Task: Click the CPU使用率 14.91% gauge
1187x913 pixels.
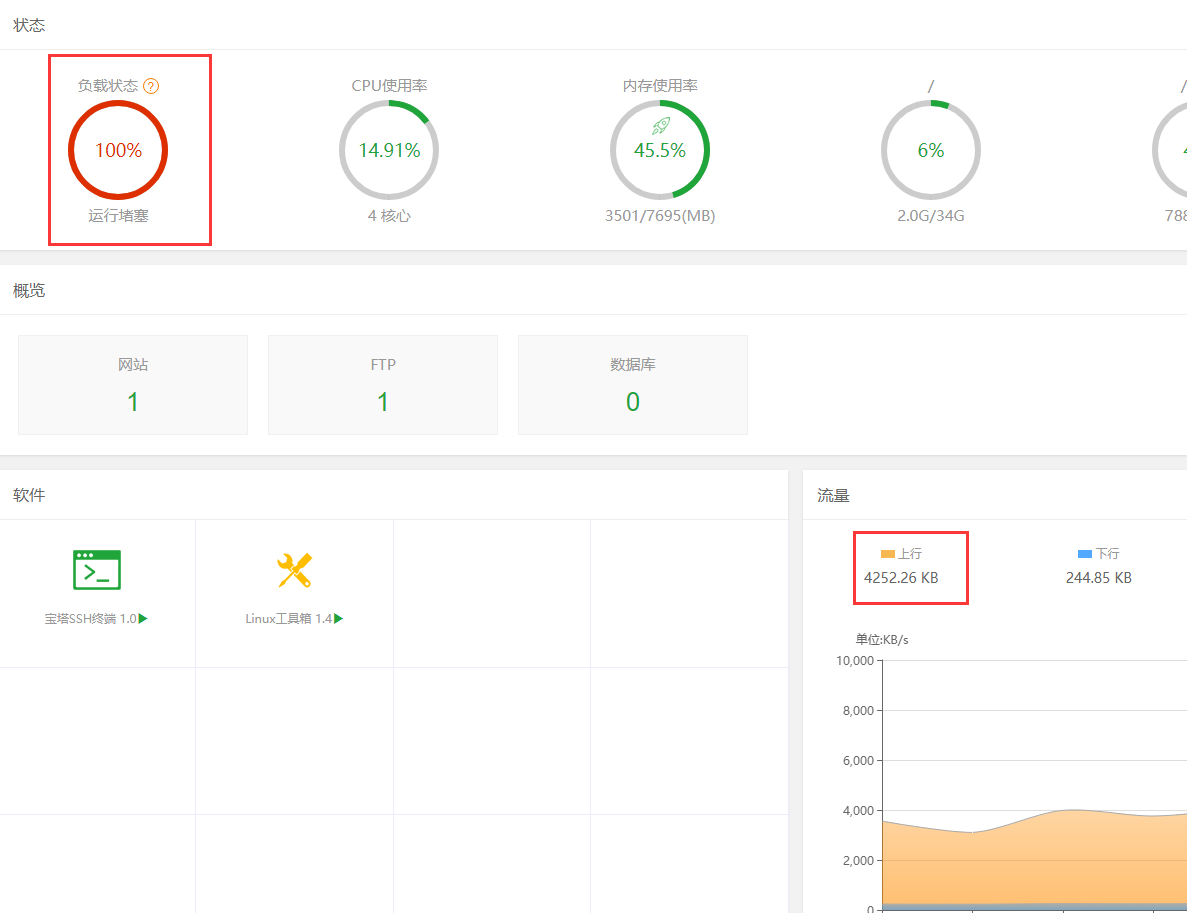Action: pos(389,150)
